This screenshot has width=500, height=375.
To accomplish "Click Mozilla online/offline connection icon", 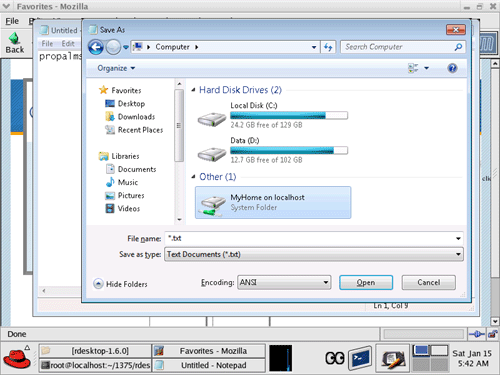I will coord(477,334).
